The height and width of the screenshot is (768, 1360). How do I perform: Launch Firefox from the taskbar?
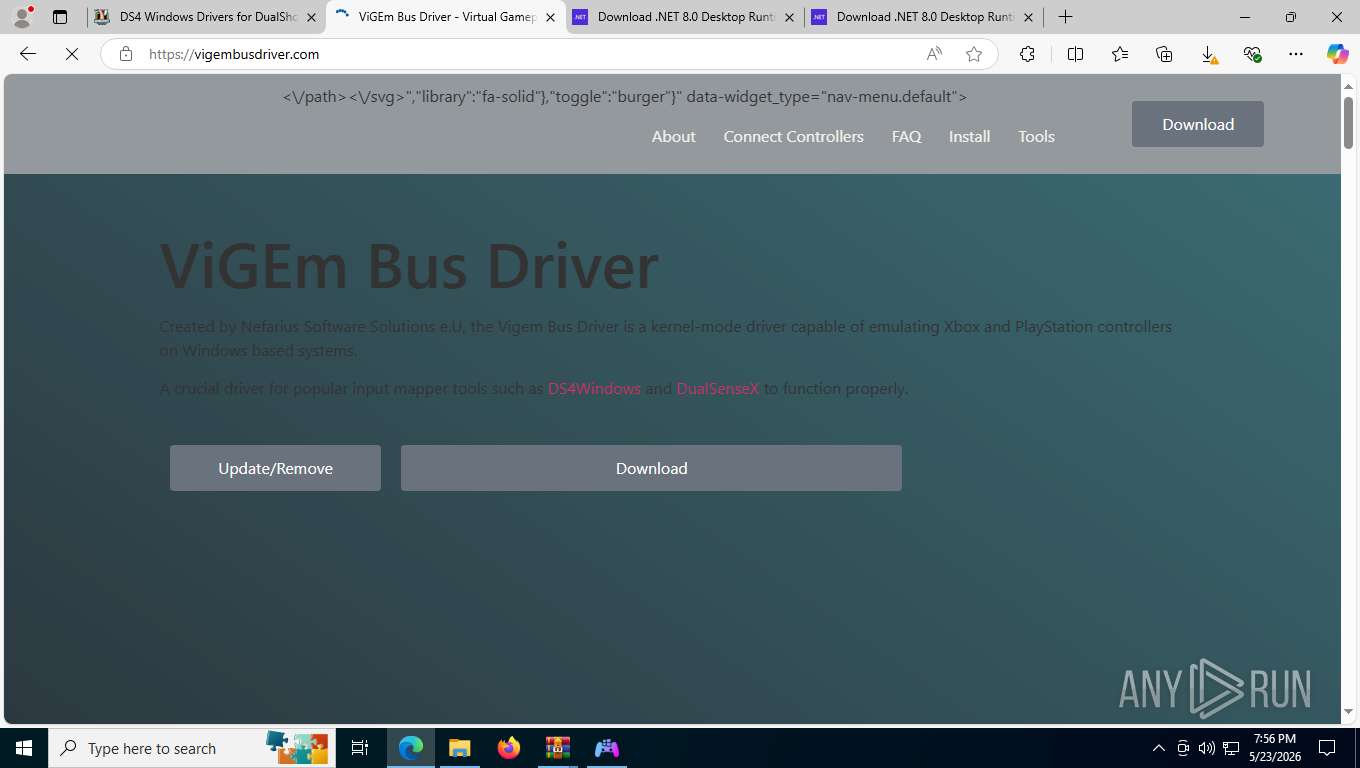[x=508, y=748]
